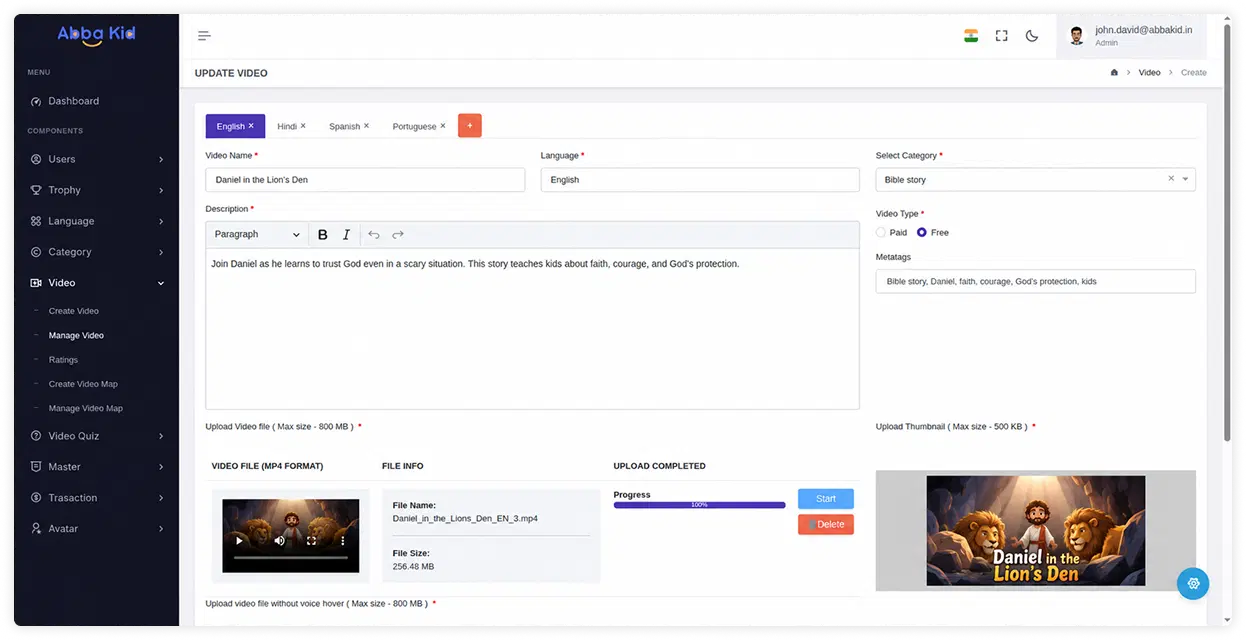Select the Free video type
The image size is (1246, 640).
point(922,232)
